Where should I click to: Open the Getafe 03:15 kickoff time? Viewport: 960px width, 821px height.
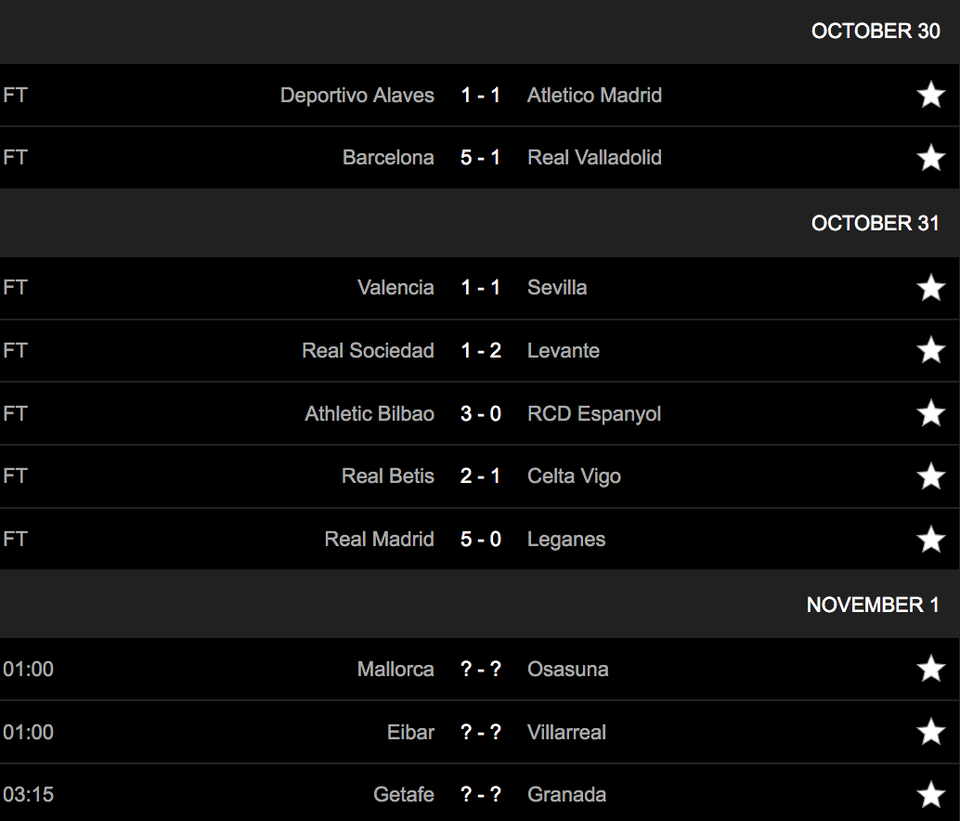point(28,795)
